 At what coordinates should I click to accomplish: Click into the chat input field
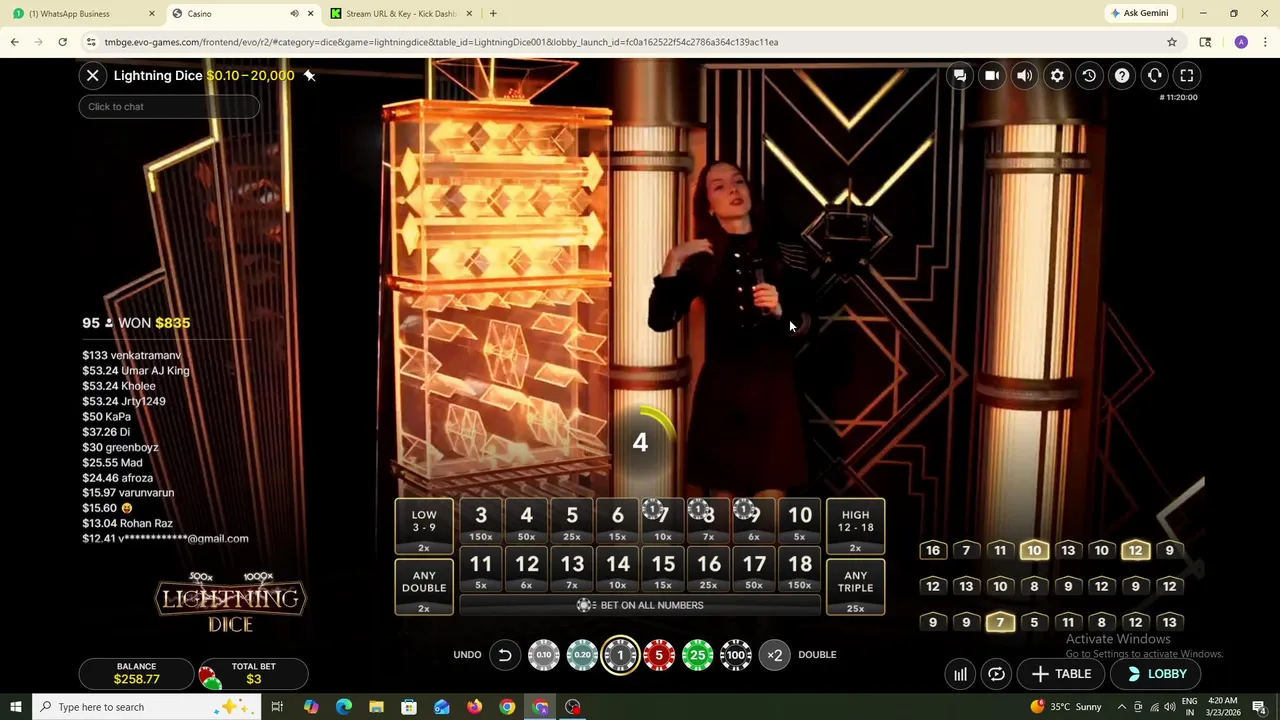coord(169,107)
